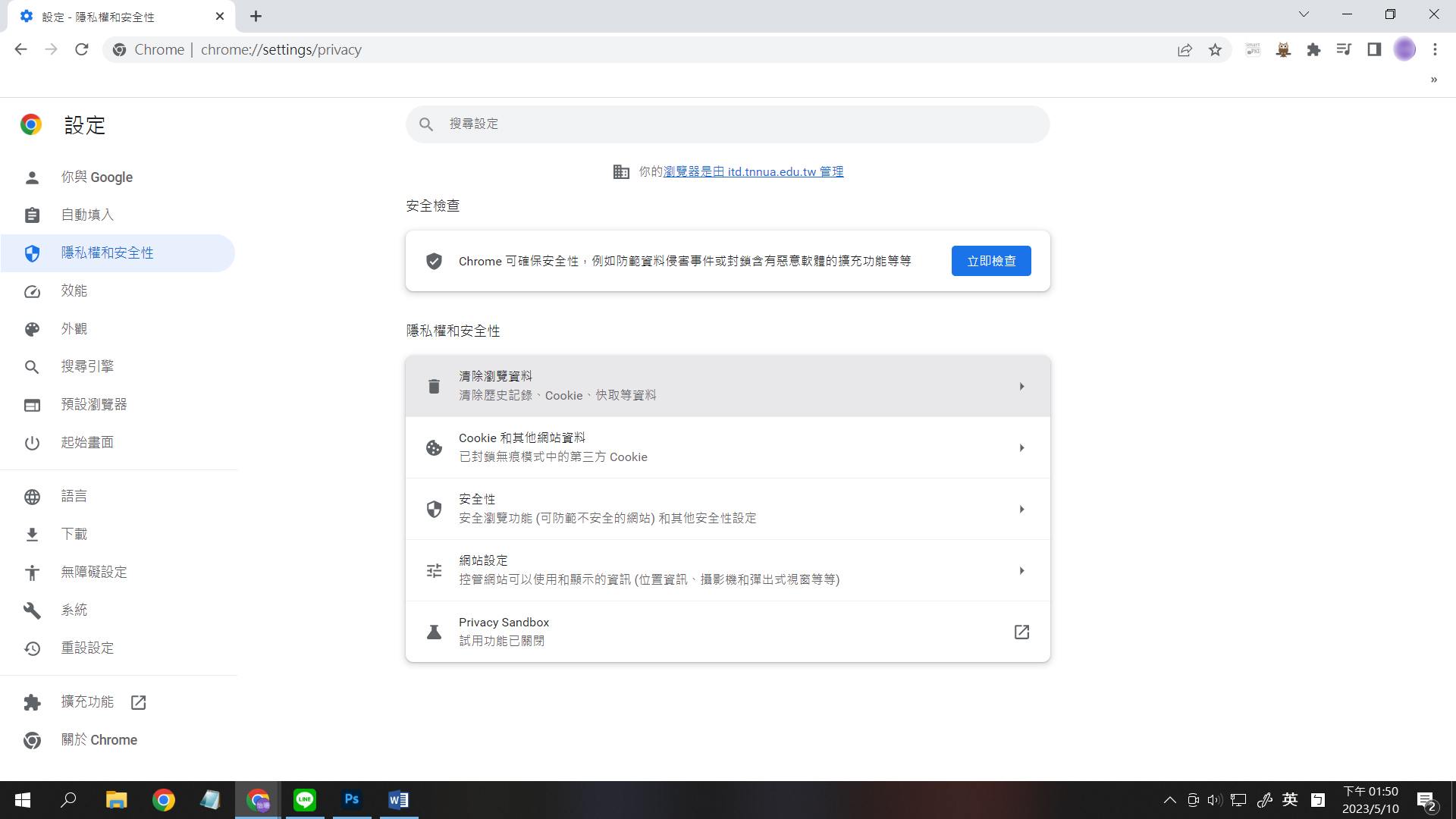Focus the 搜尋設定 search box
The height and width of the screenshot is (819, 1456).
pyautogui.click(x=728, y=124)
